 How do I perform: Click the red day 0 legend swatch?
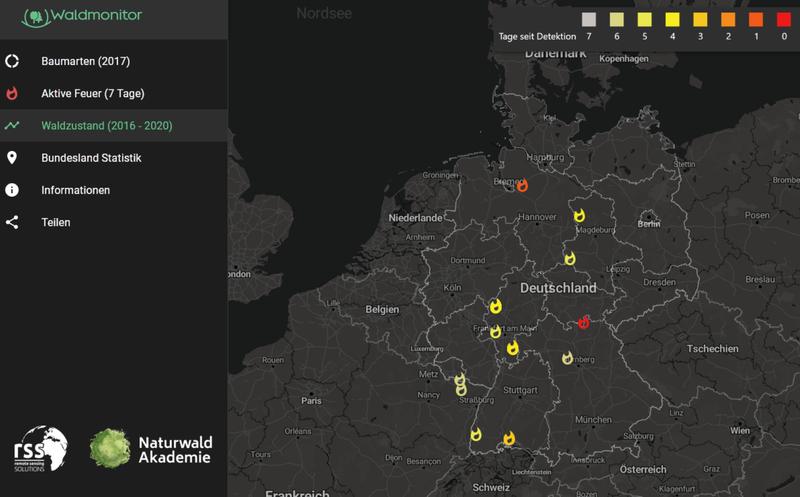pos(784,19)
